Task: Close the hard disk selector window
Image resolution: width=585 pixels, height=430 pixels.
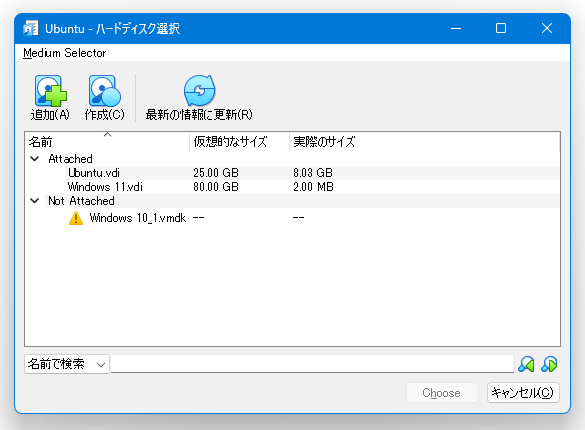Action: (547, 28)
